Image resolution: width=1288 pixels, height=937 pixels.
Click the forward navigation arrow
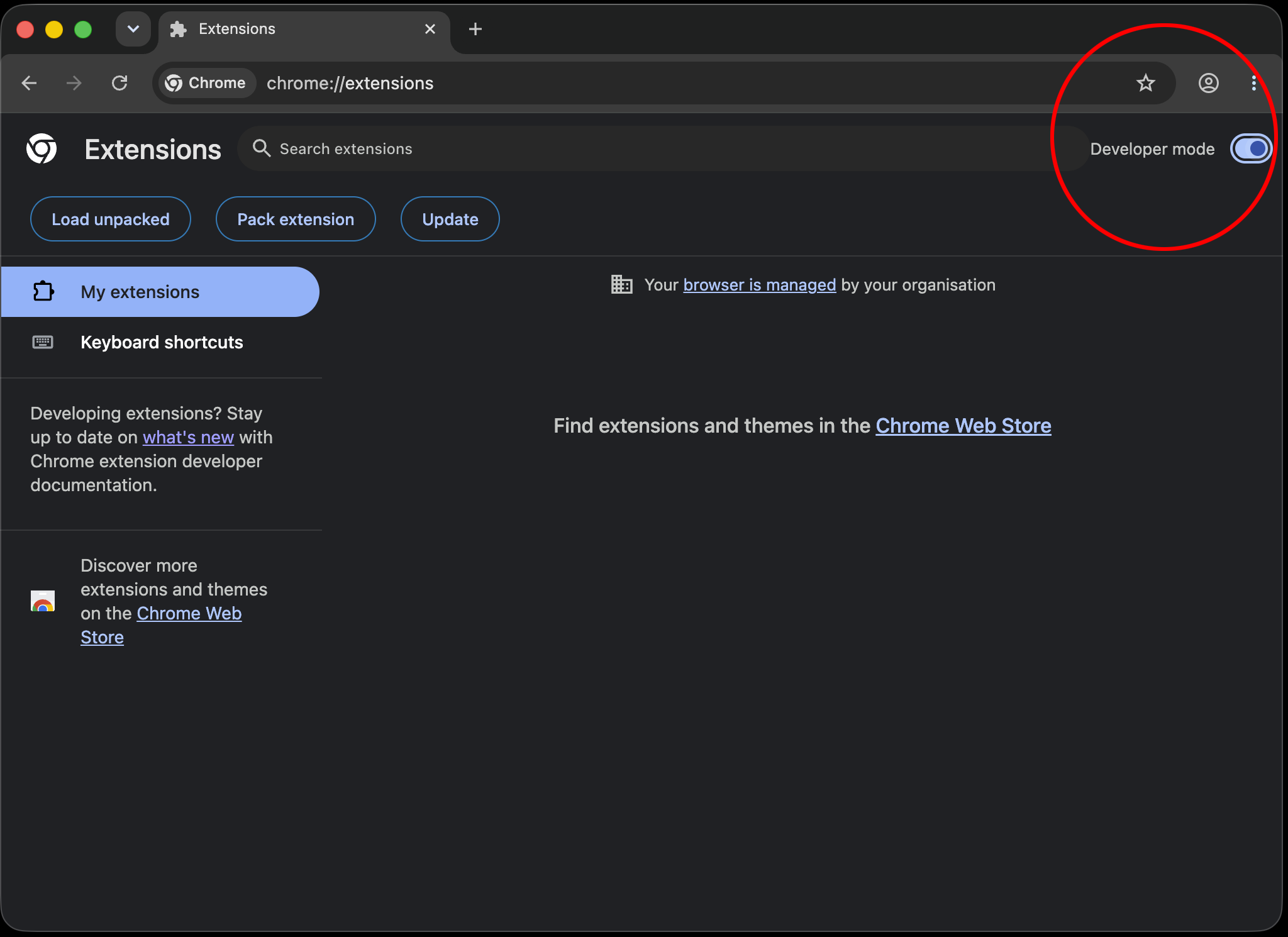[x=74, y=83]
